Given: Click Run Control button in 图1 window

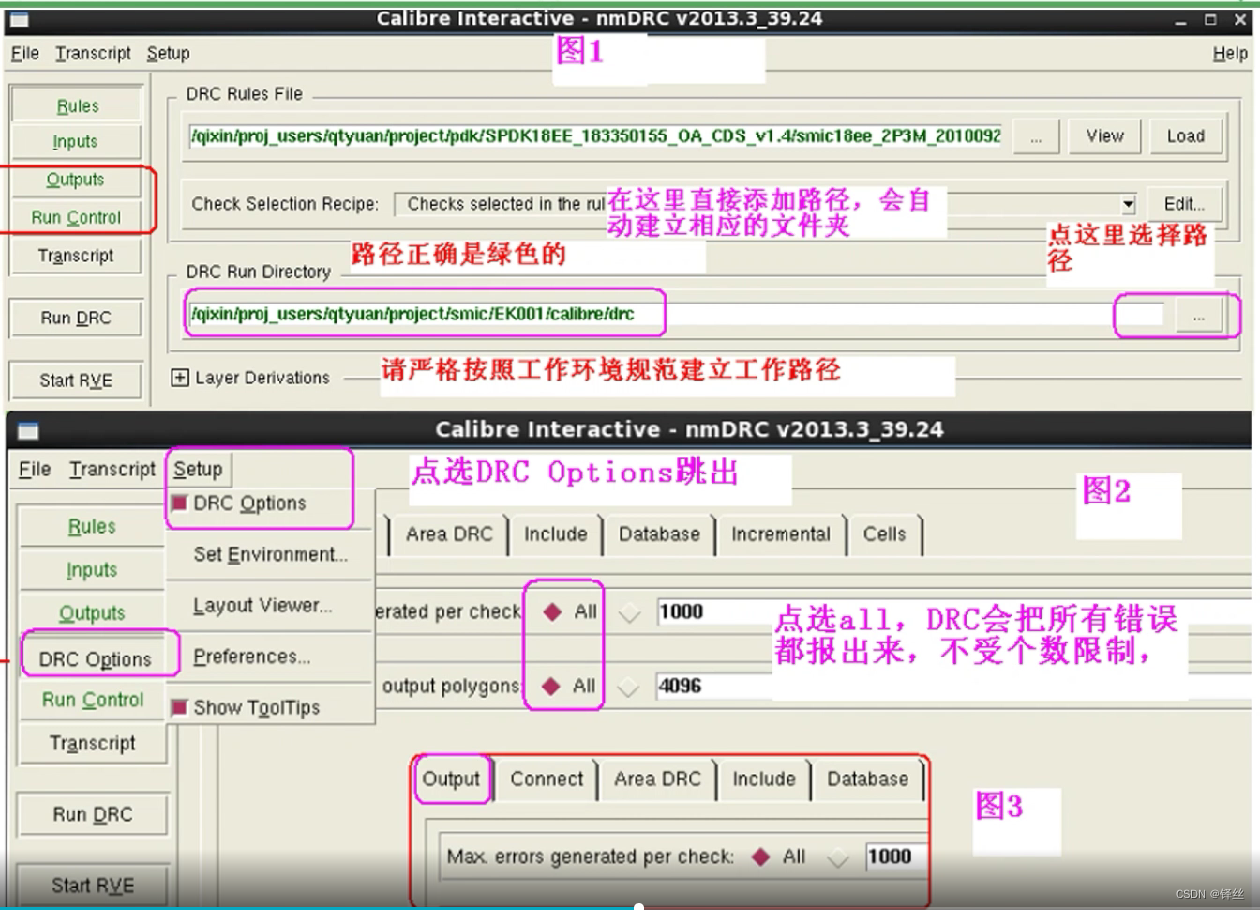Looking at the screenshot, I should (76, 217).
